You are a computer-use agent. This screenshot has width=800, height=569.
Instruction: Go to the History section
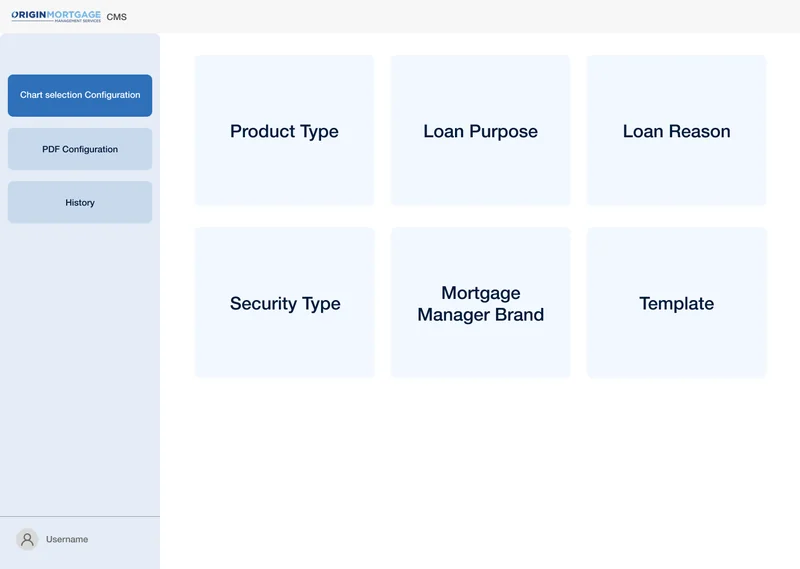80,202
